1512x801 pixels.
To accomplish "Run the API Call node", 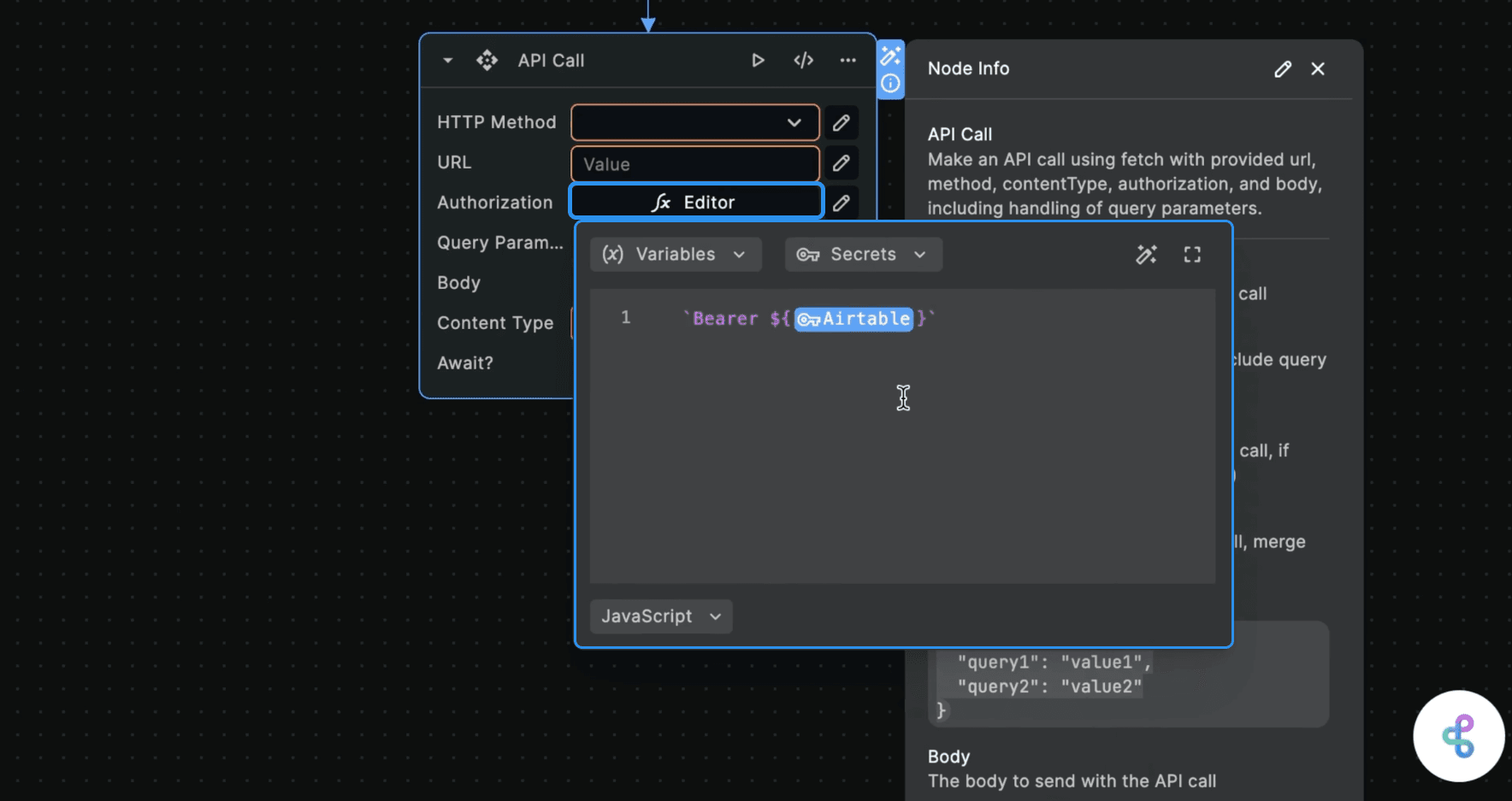I will [758, 60].
